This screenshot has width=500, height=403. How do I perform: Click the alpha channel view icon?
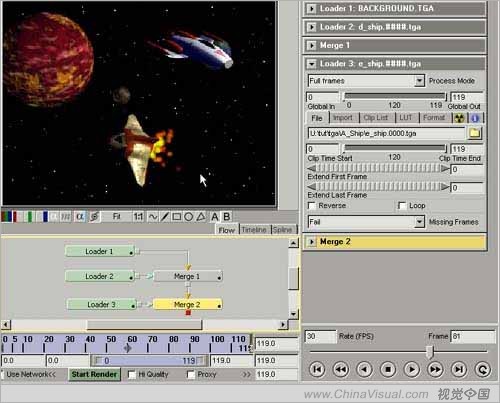[80, 217]
